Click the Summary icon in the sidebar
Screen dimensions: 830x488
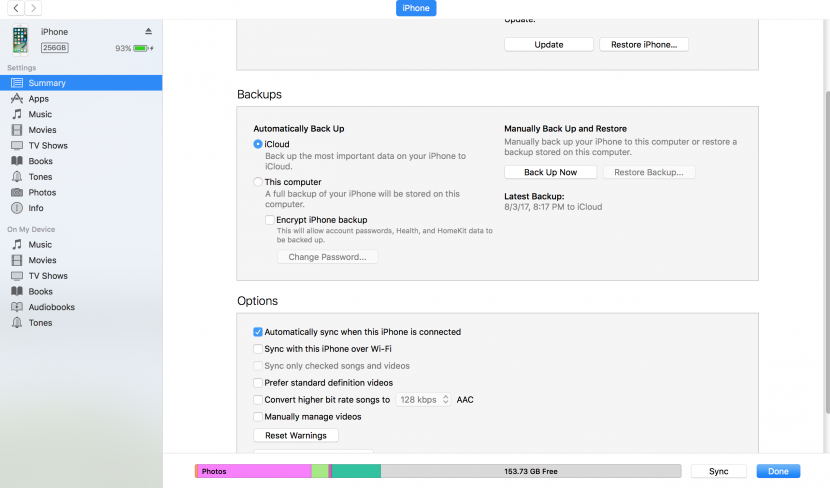tap(17, 83)
